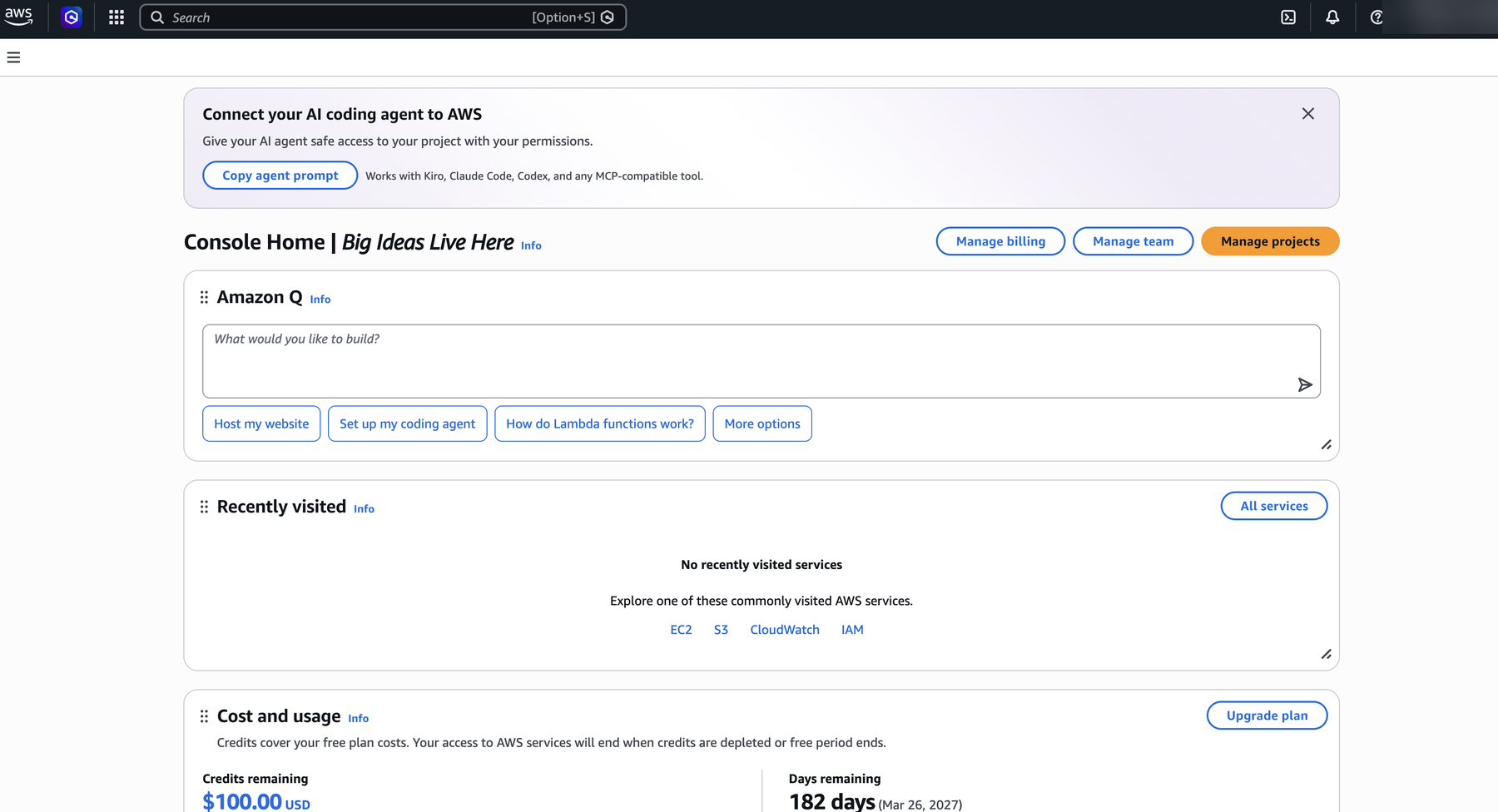Open the S3 service link
The width and height of the screenshot is (1498, 812).
click(721, 630)
